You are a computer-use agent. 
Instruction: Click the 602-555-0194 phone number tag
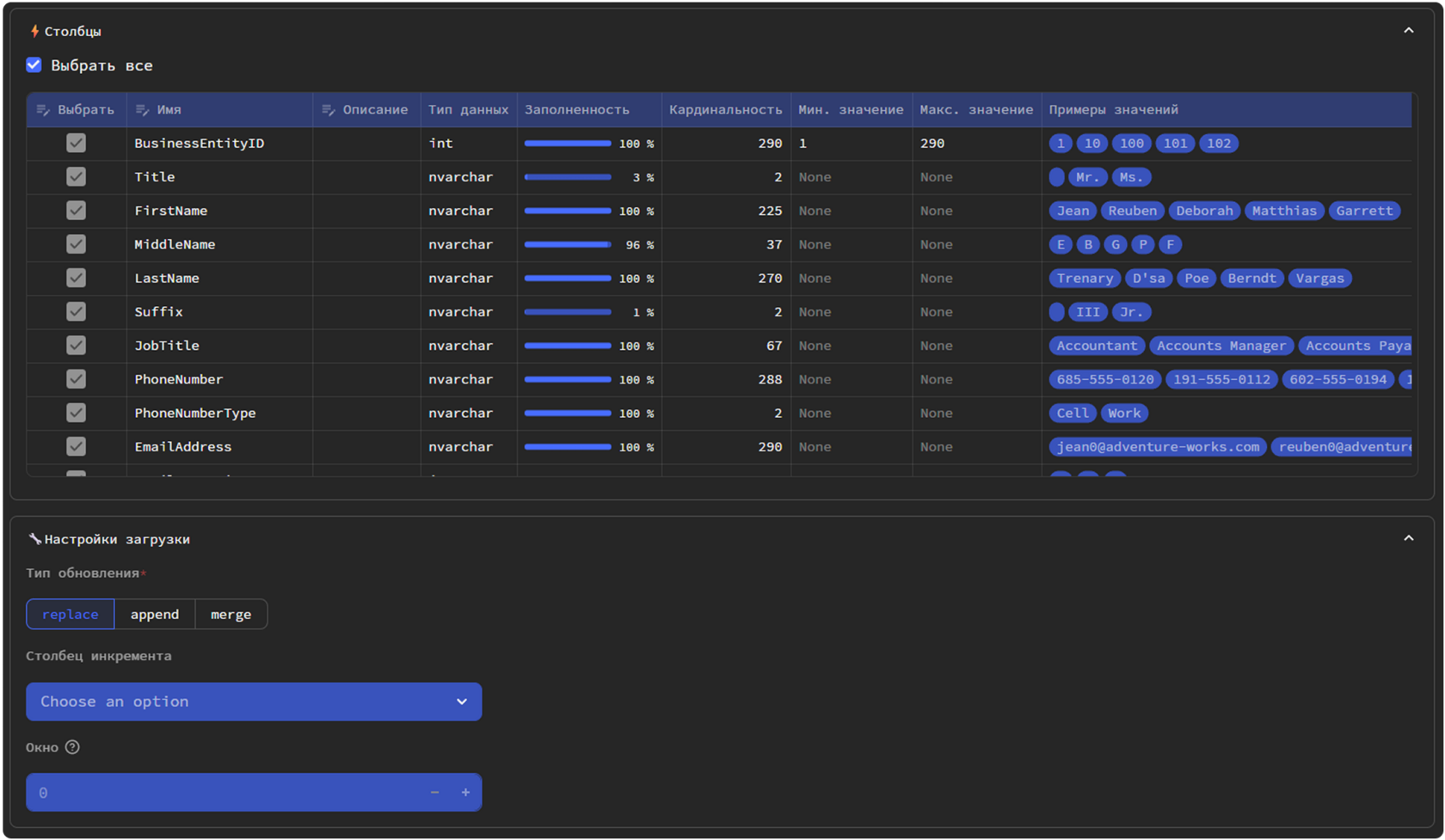(1337, 379)
